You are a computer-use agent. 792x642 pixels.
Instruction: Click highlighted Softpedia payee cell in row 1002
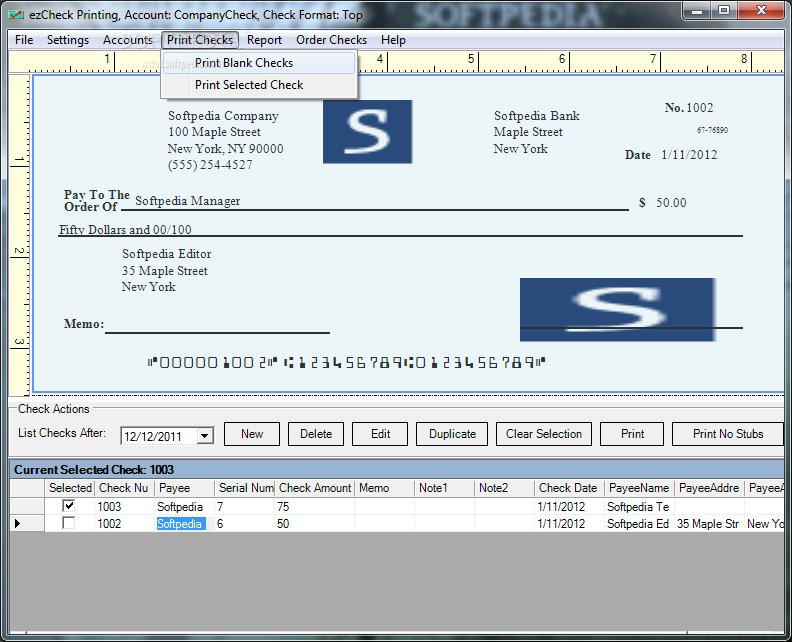[184, 523]
